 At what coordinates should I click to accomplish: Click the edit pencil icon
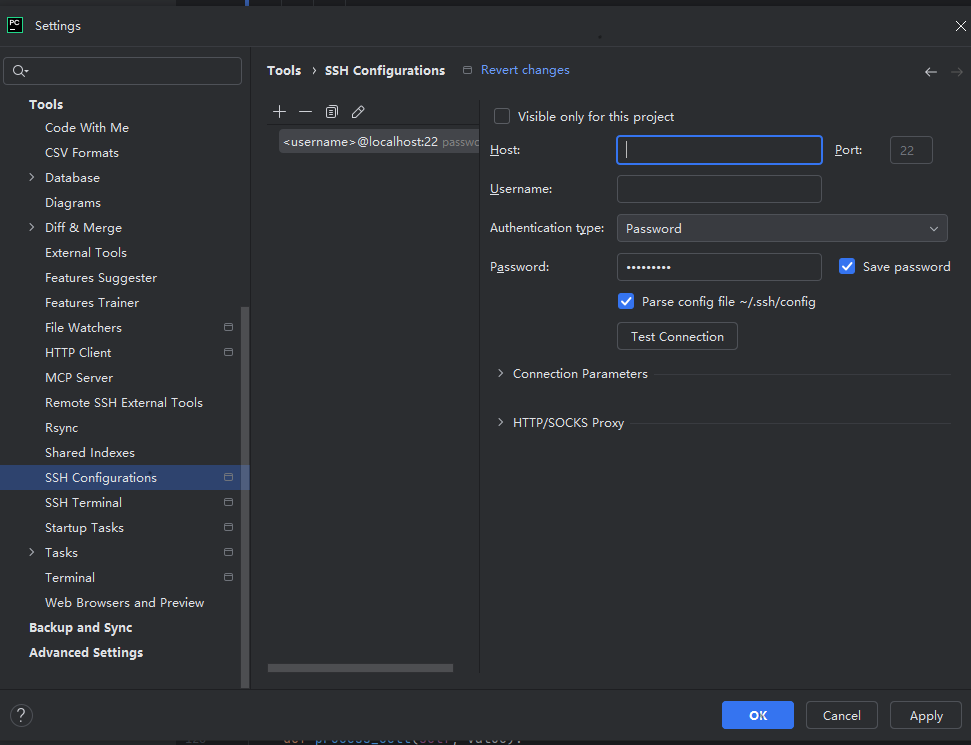pyautogui.click(x=358, y=112)
